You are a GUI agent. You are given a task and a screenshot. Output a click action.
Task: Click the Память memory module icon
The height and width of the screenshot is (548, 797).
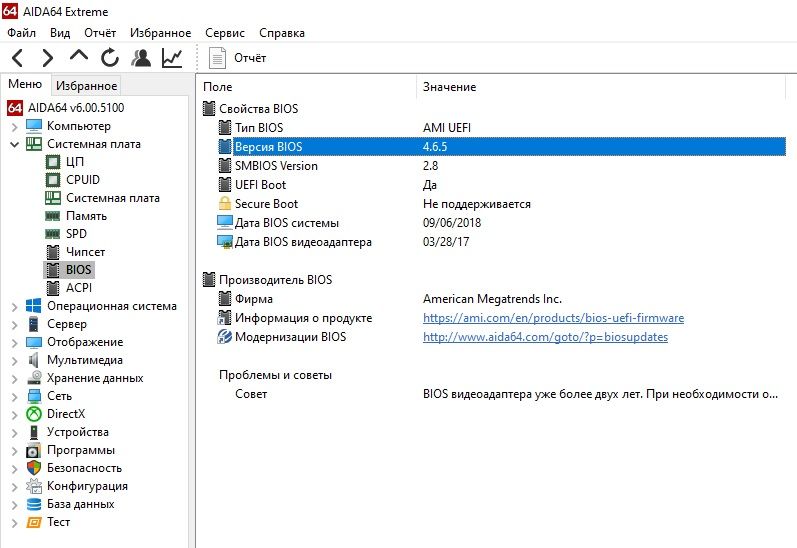[53, 216]
